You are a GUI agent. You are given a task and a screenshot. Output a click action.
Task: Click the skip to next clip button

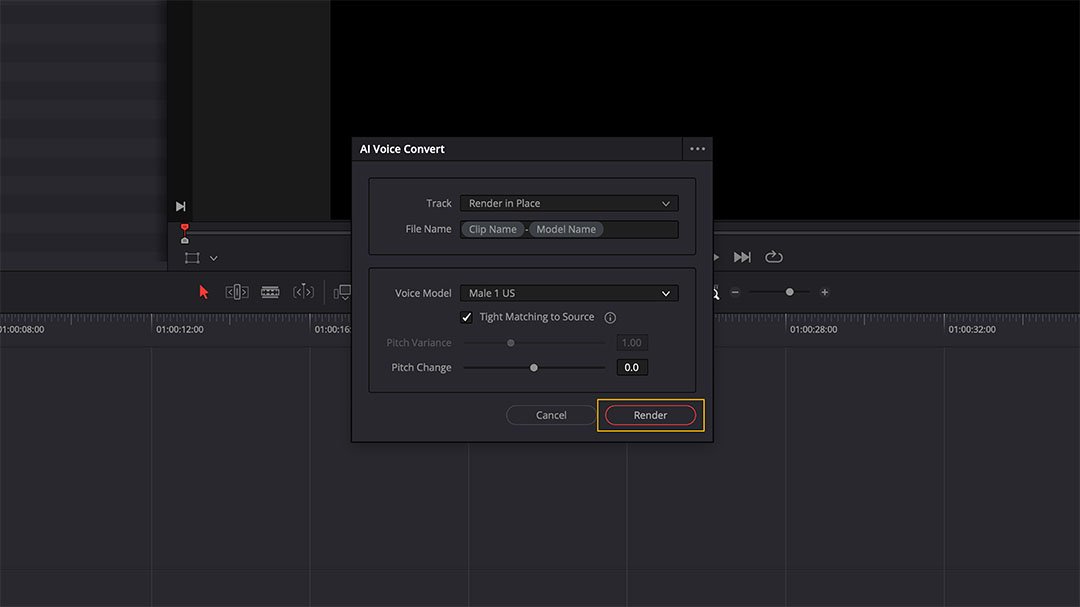[x=742, y=257]
